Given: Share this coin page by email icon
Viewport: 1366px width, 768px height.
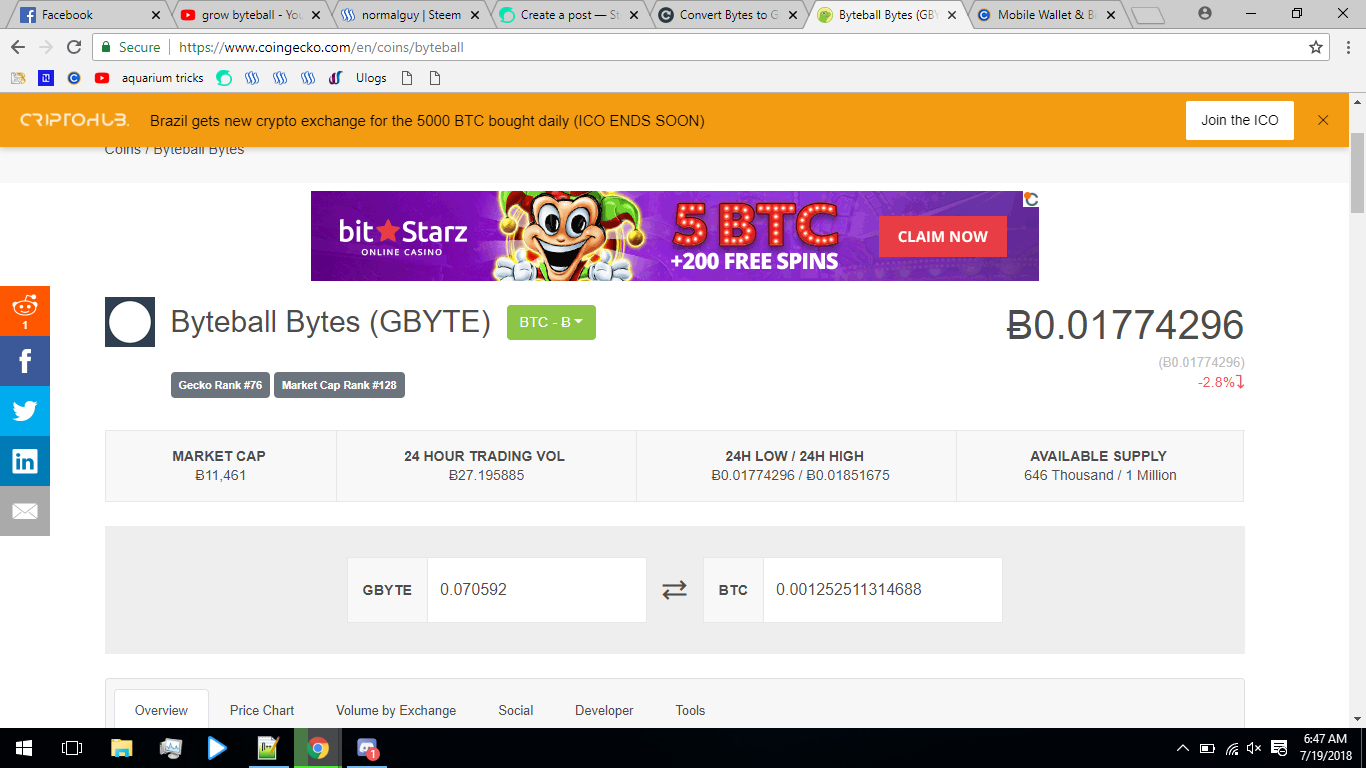Looking at the screenshot, I should (x=25, y=510).
